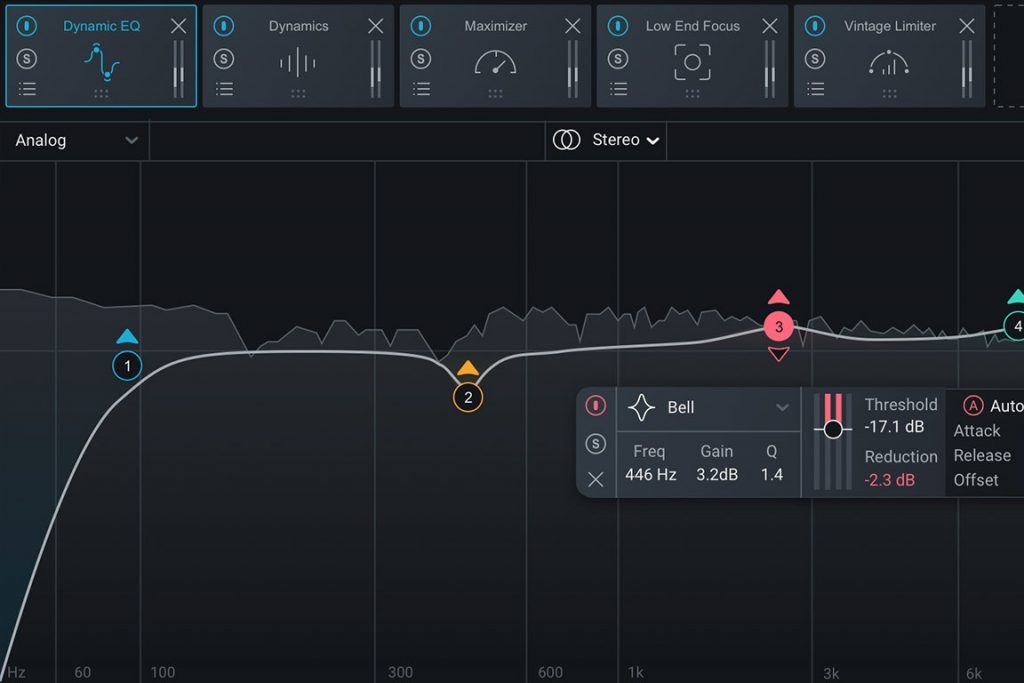Click the Dynamic EQ curve icon
This screenshot has width=1024, height=683.
tap(101, 62)
